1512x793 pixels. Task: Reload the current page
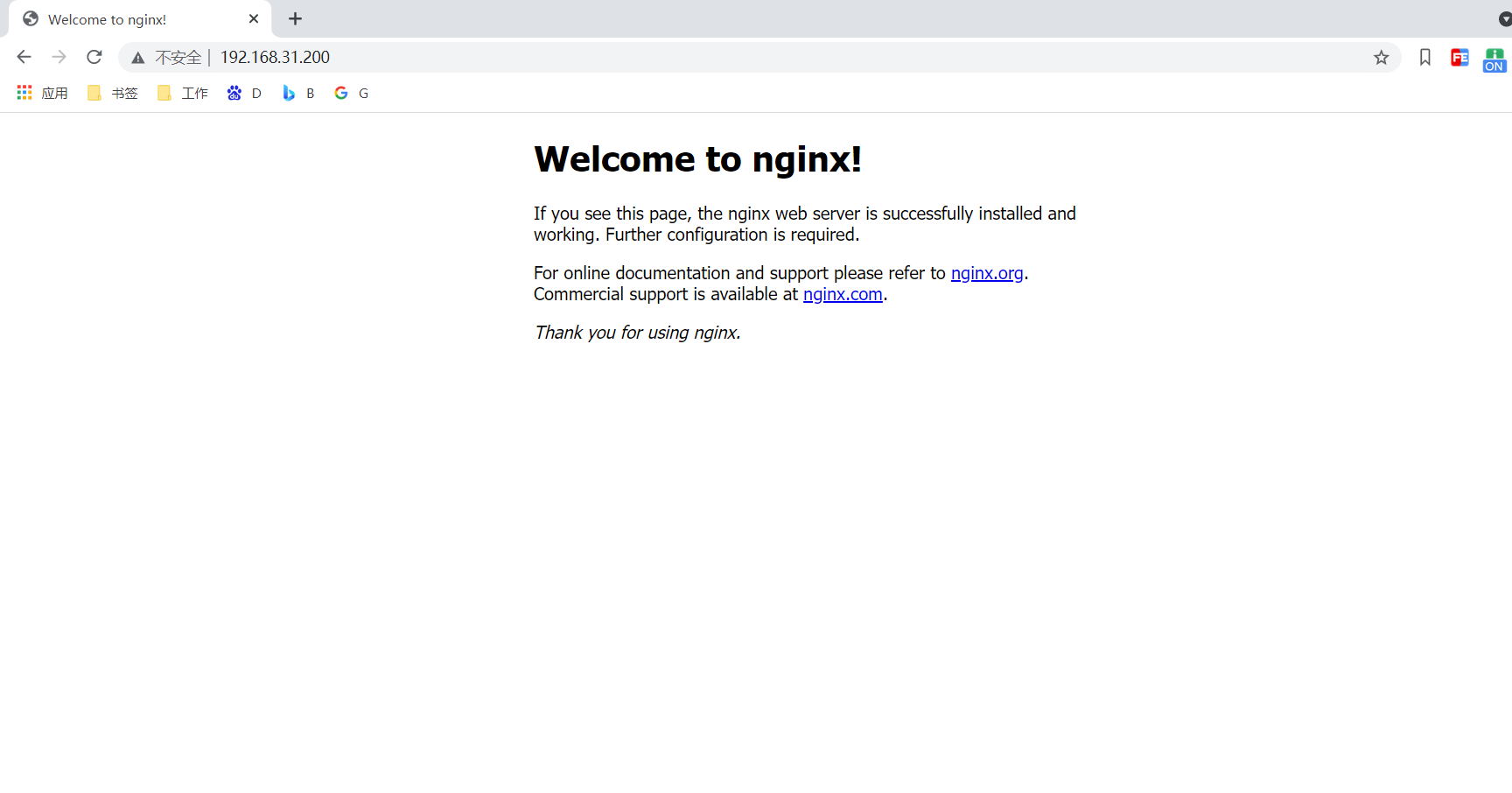click(94, 57)
